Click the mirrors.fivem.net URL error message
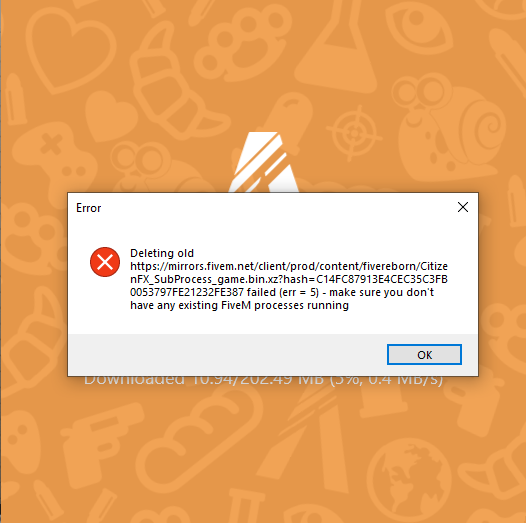The width and height of the screenshot is (526, 523). pos(289,279)
